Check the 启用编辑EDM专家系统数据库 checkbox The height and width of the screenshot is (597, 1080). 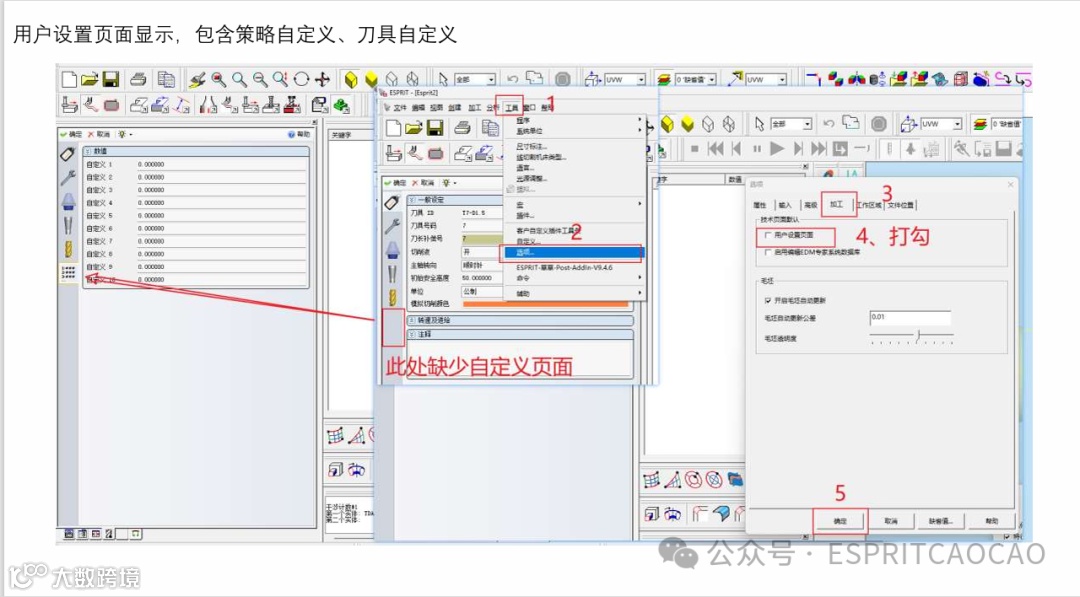(768, 253)
